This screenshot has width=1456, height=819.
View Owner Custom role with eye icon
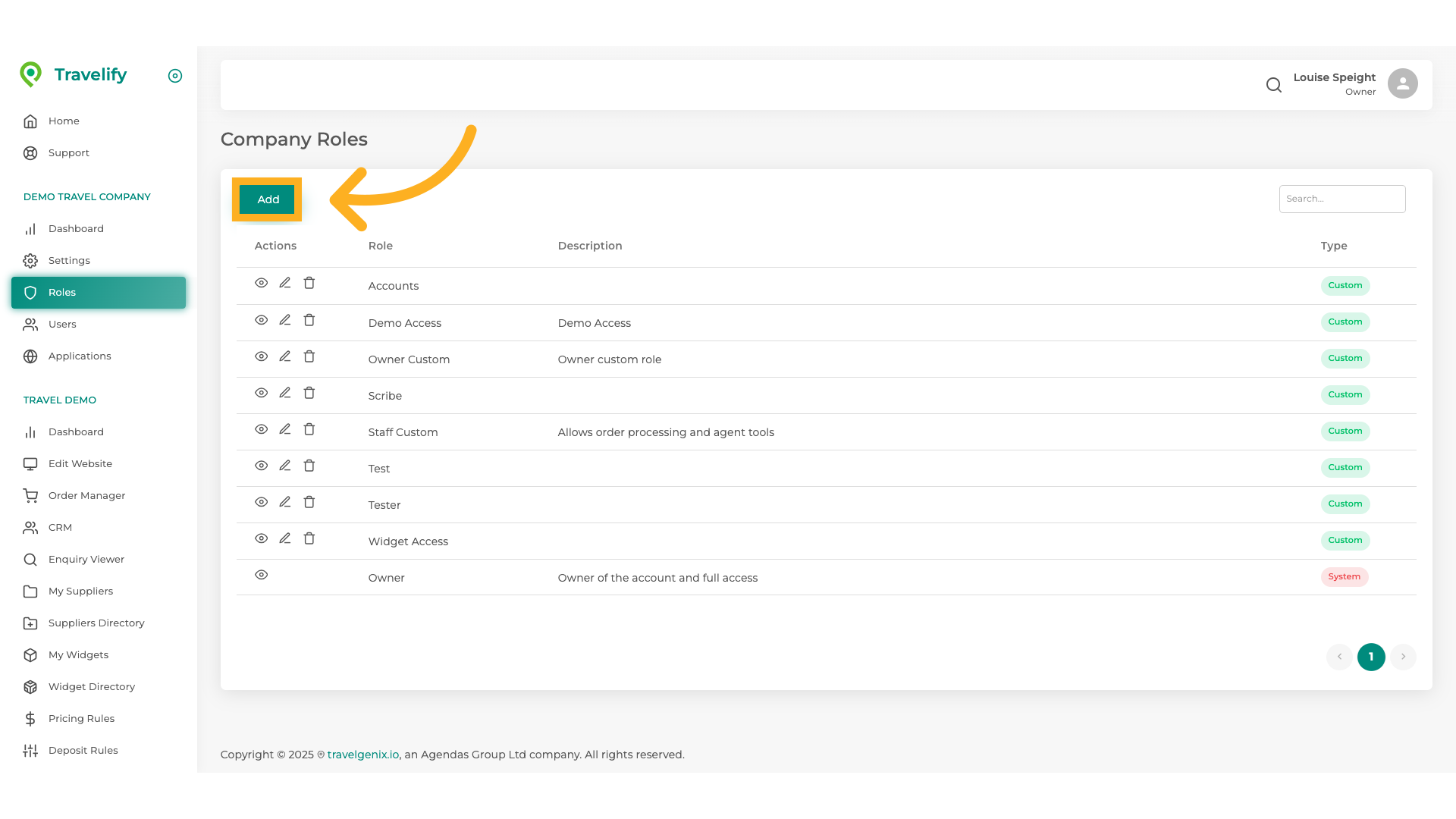[x=262, y=356]
